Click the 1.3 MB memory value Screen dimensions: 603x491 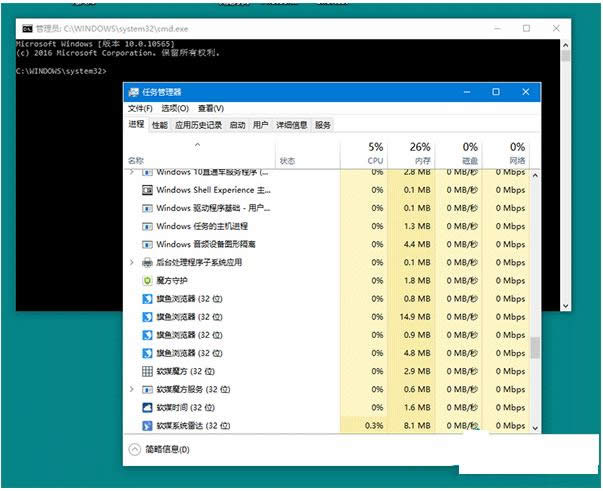pyautogui.click(x=417, y=226)
